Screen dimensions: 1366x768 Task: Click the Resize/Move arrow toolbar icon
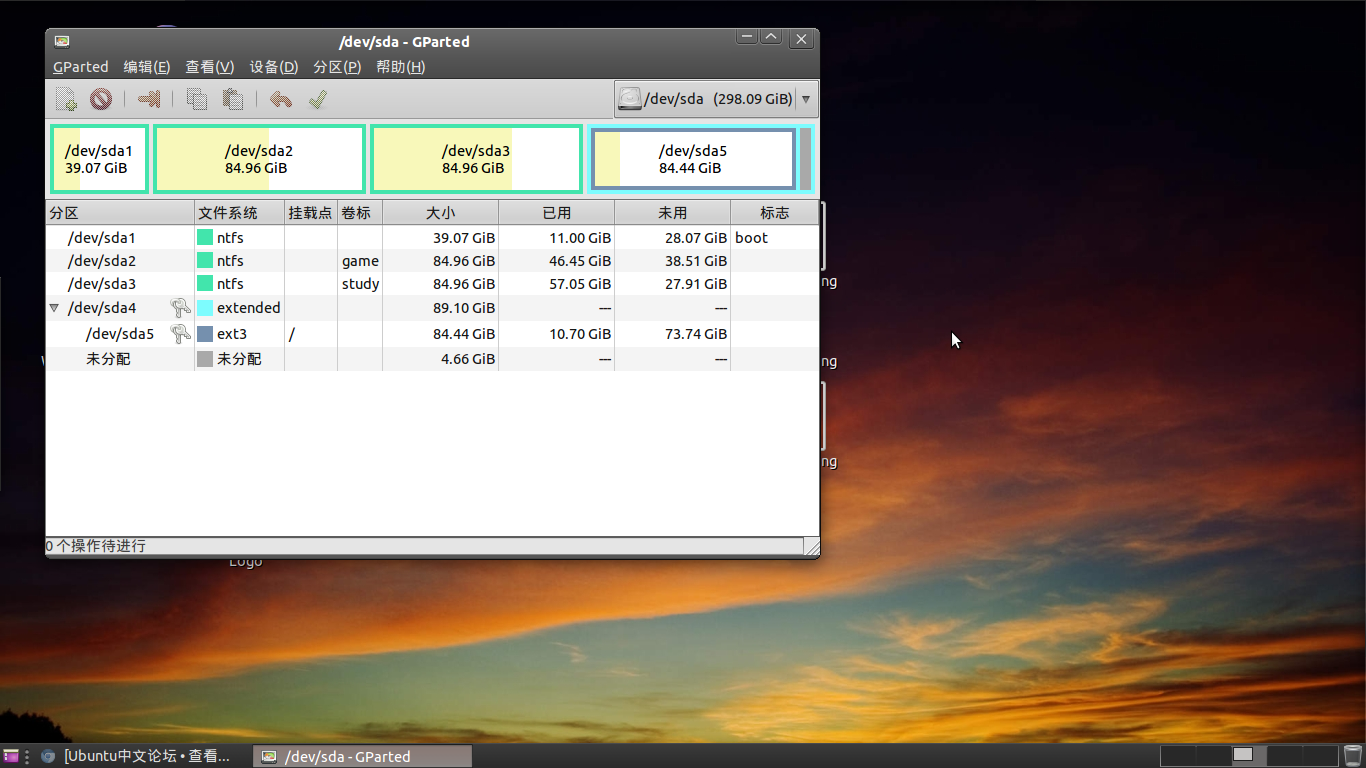tap(149, 99)
